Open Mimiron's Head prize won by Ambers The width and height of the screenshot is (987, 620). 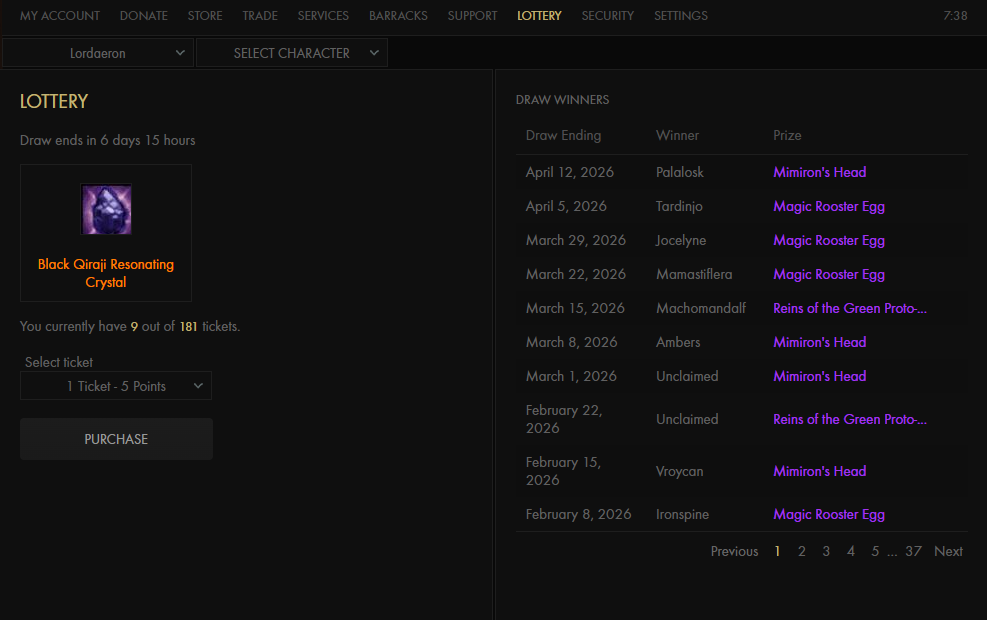pyautogui.click(x=820, y=342)
